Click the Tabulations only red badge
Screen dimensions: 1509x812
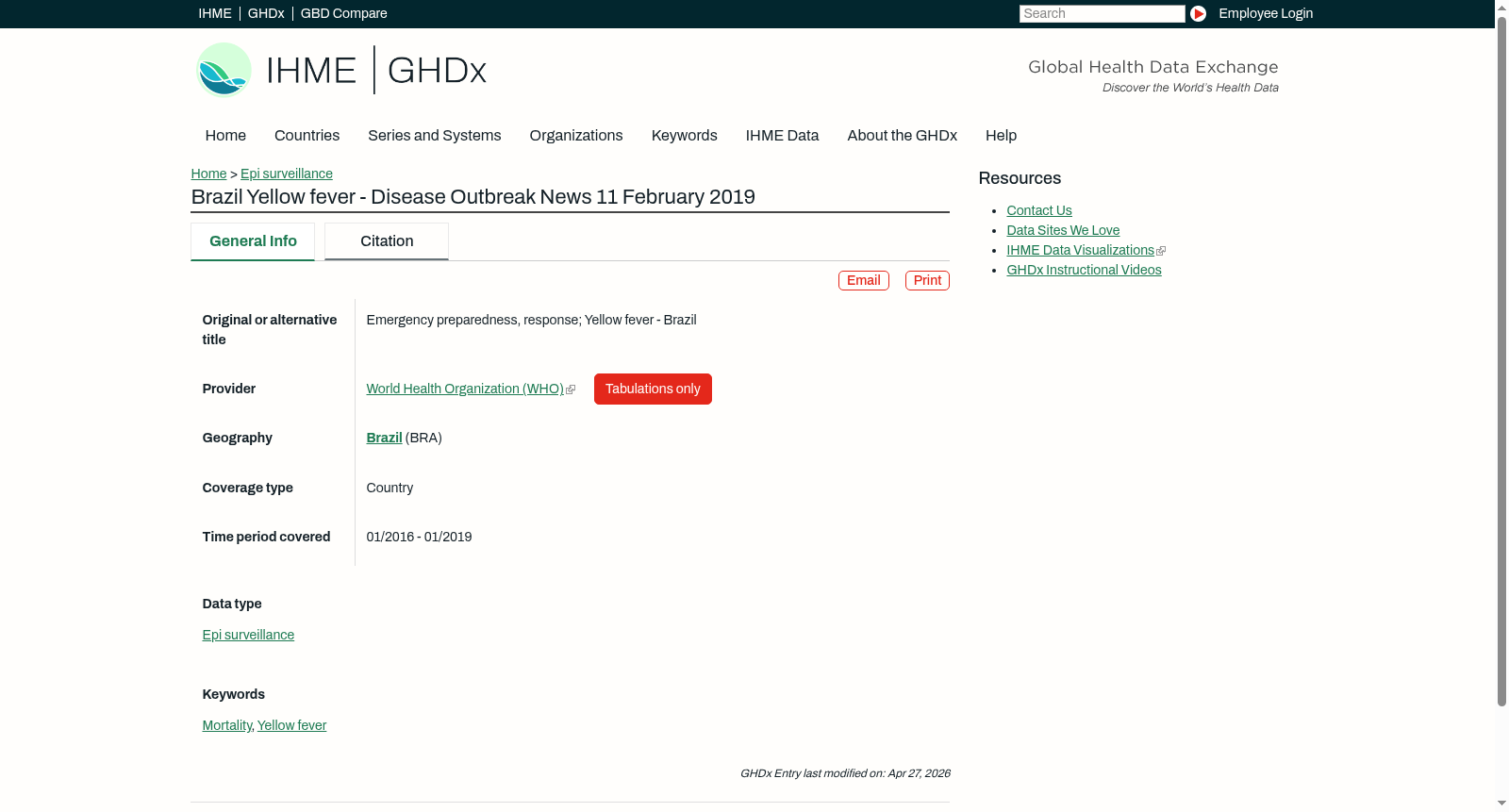tap(653, 389)
